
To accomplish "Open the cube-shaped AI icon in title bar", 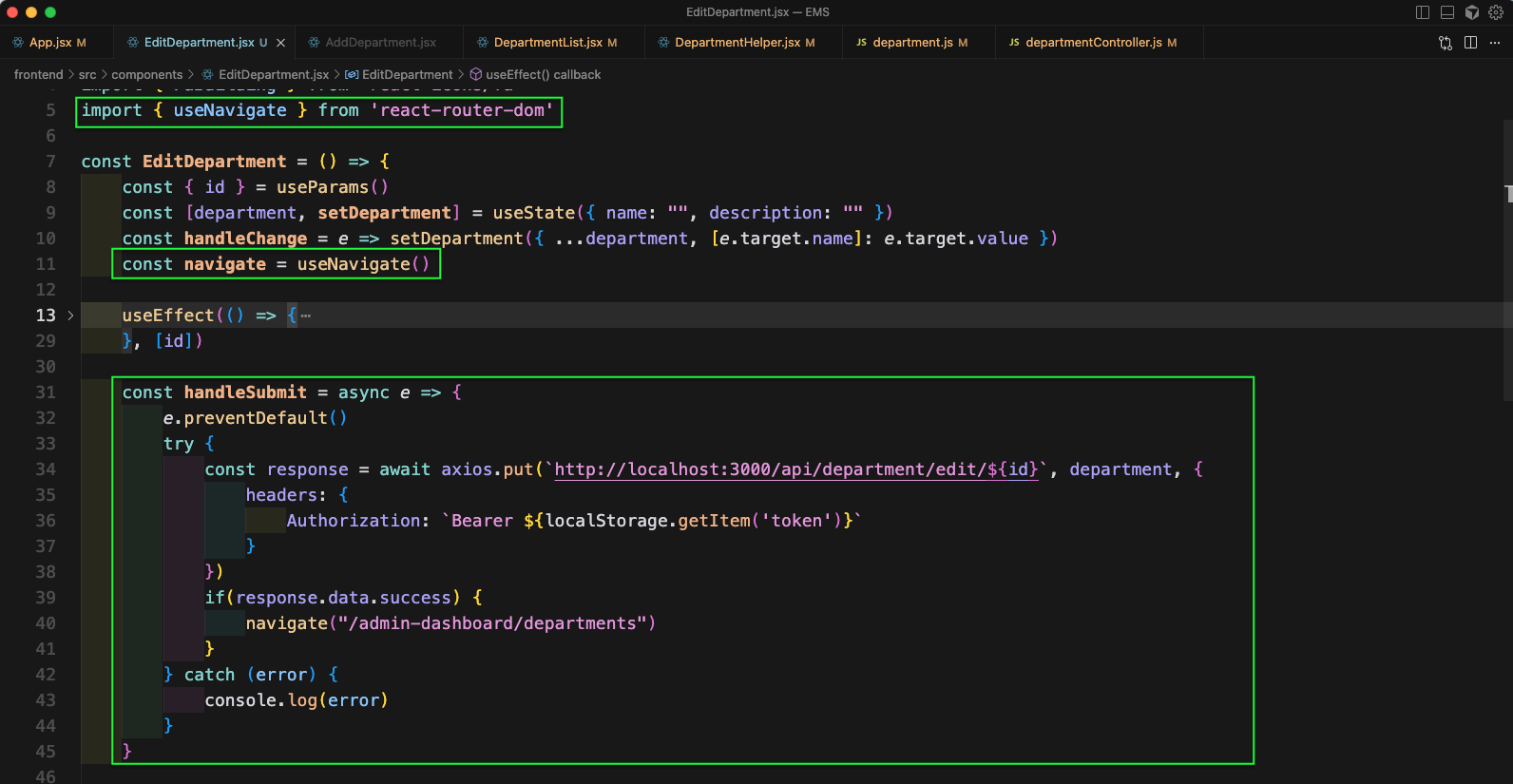I will (x=1472, y=12).
